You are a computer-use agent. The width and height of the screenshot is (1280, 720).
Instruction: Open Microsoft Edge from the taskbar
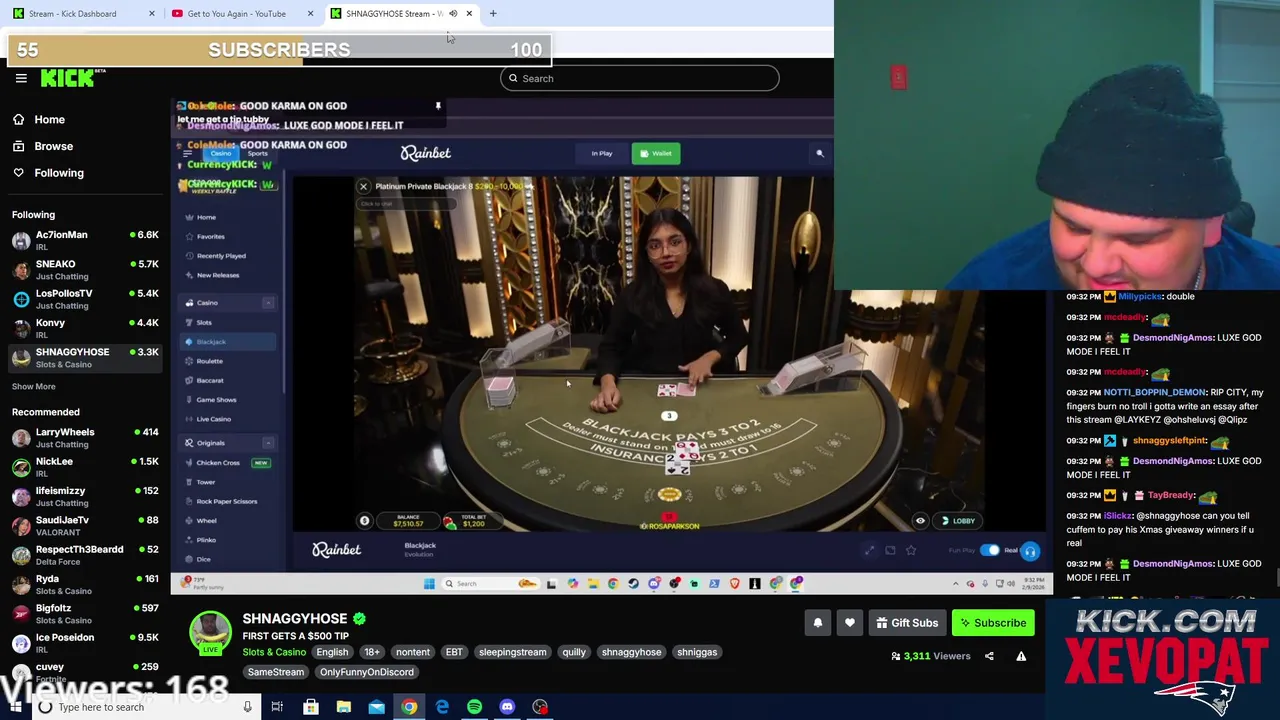coord(442,707)
